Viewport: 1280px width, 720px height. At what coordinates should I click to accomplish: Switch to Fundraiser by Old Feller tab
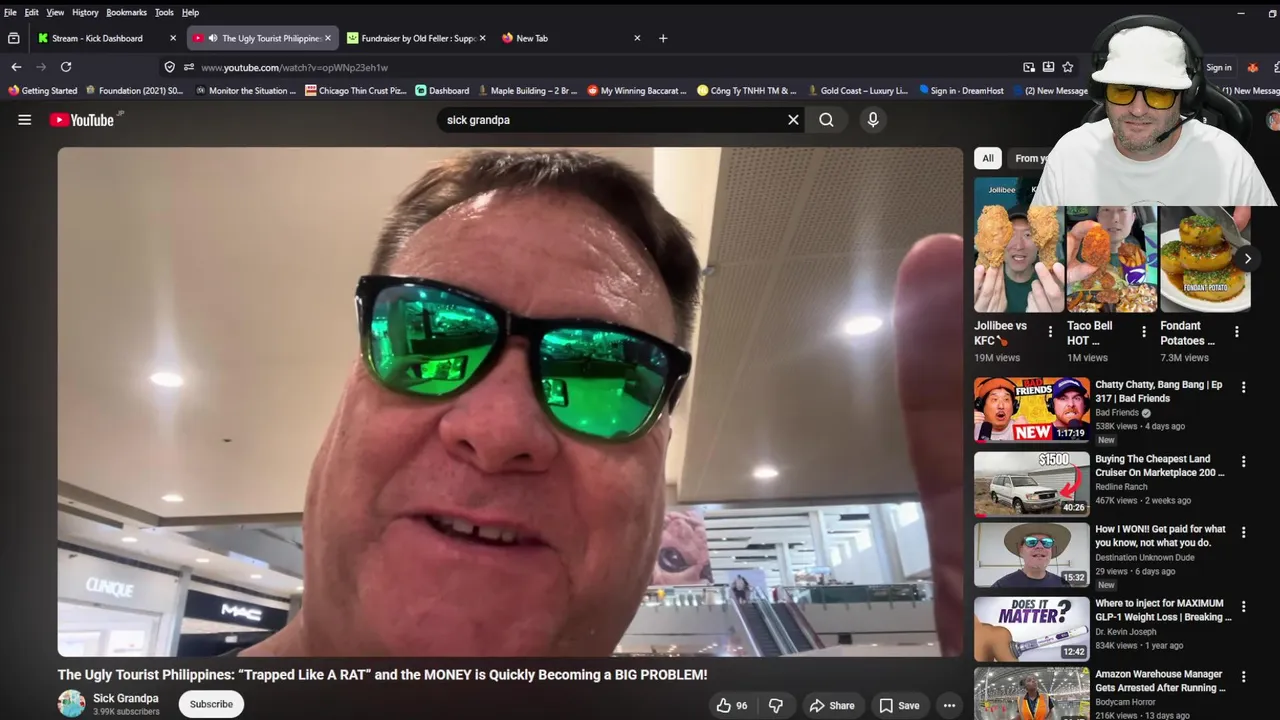[419, 38]
